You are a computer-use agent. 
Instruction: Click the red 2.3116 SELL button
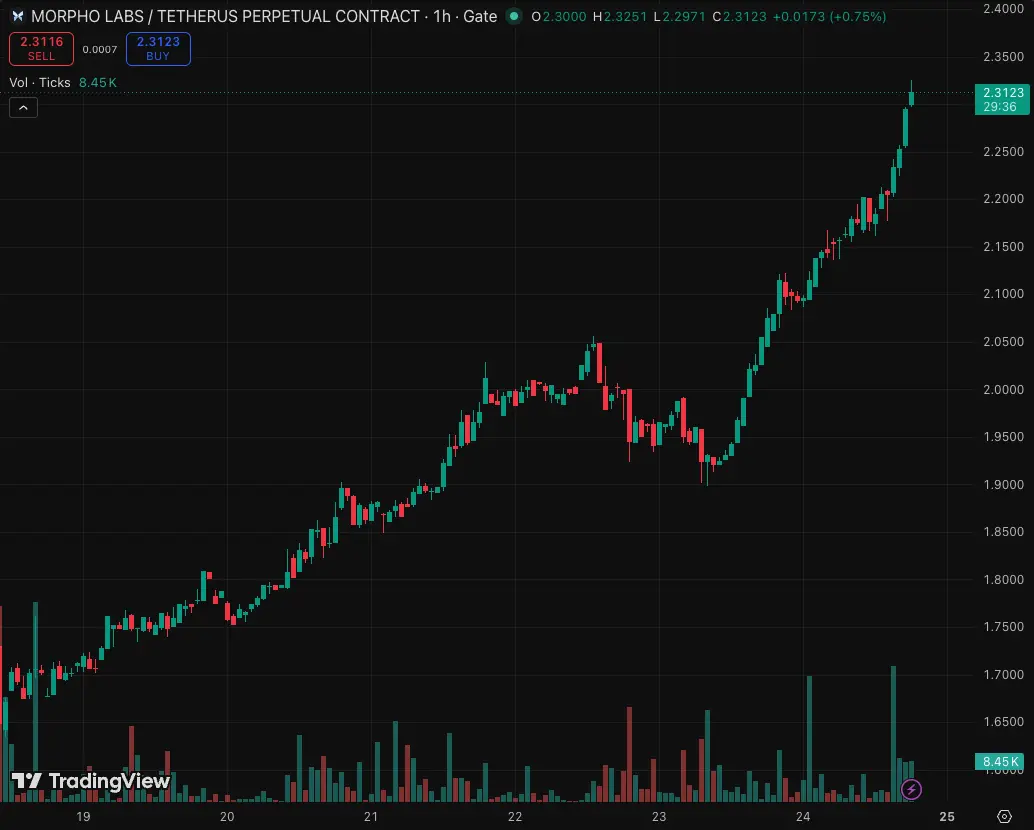pyautogui.click(x=42, y=49)
